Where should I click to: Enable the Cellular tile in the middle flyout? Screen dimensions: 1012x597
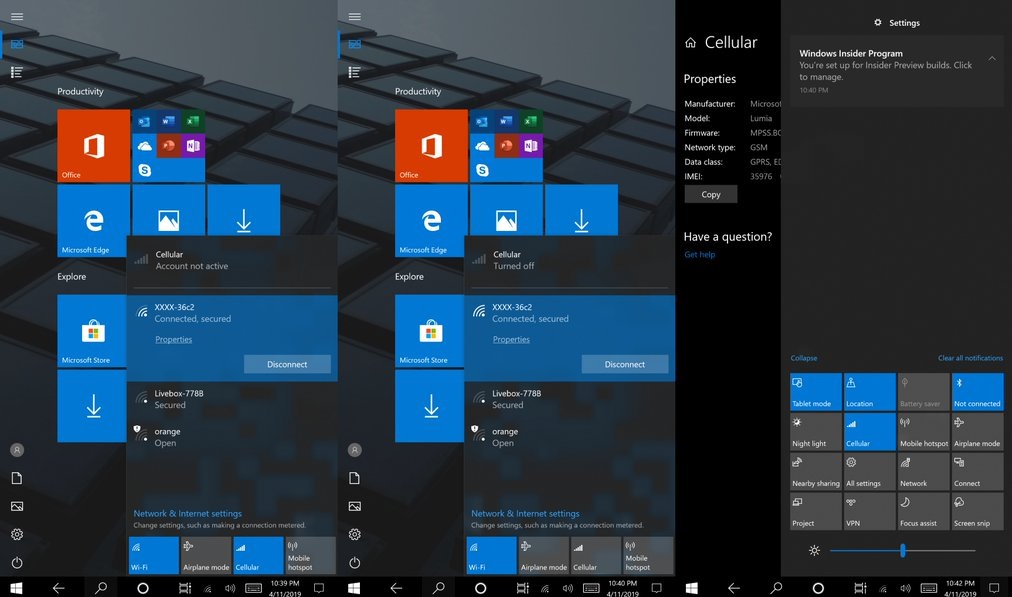click(x=596, y=555)
